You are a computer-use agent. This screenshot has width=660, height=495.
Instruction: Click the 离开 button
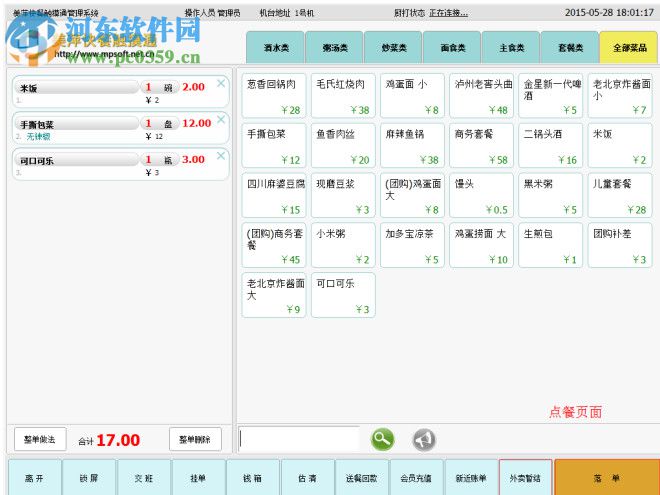(x=35, y=478)
